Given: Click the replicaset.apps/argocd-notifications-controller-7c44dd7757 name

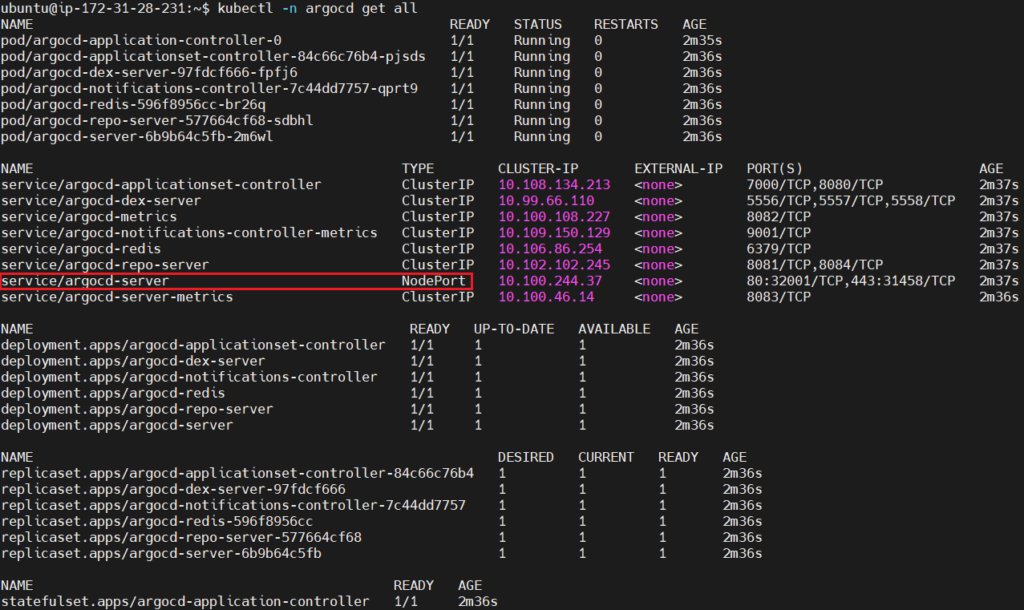Looking at the screenshot, I should (x=233, y=505).
